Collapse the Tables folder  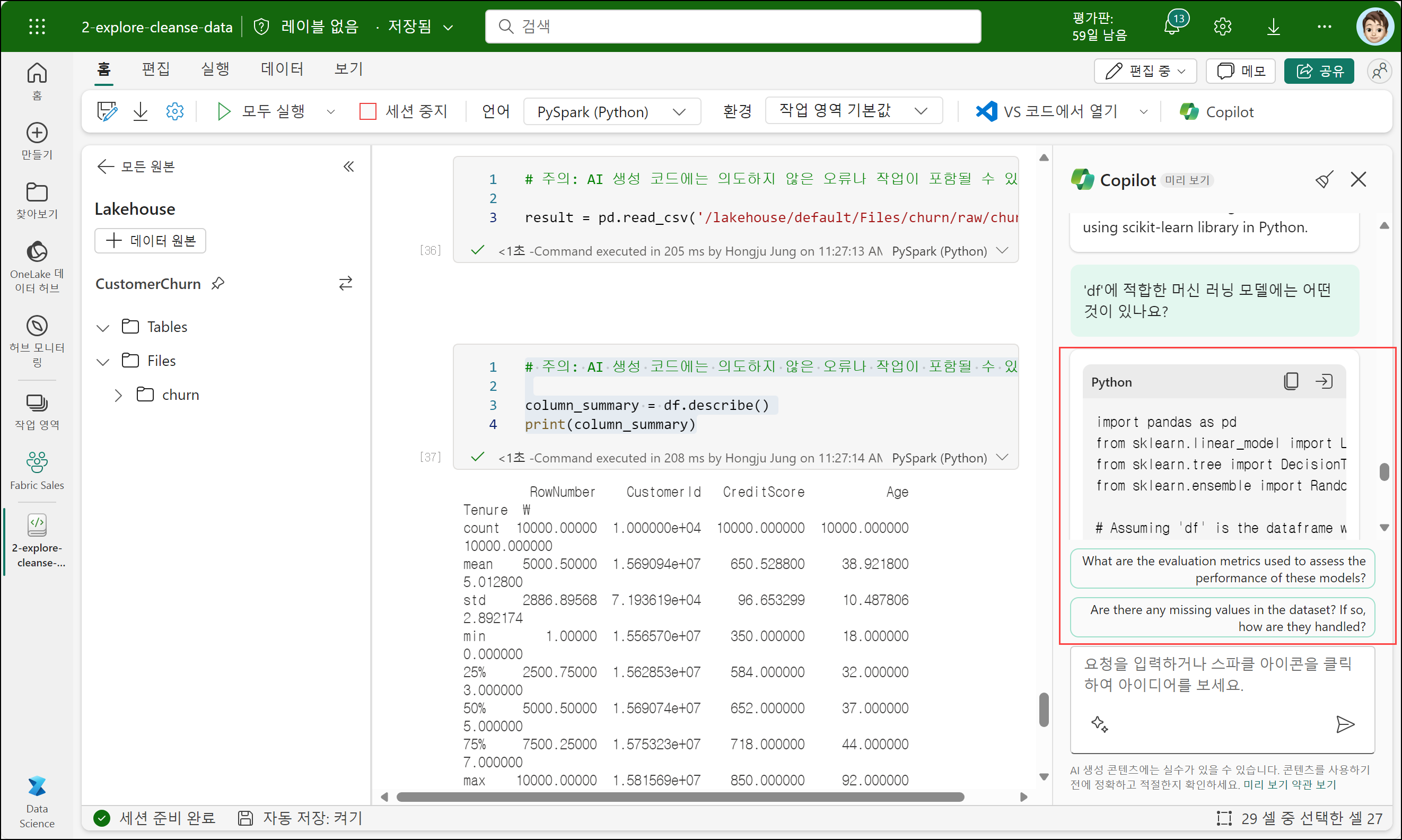tap(103, 328)
